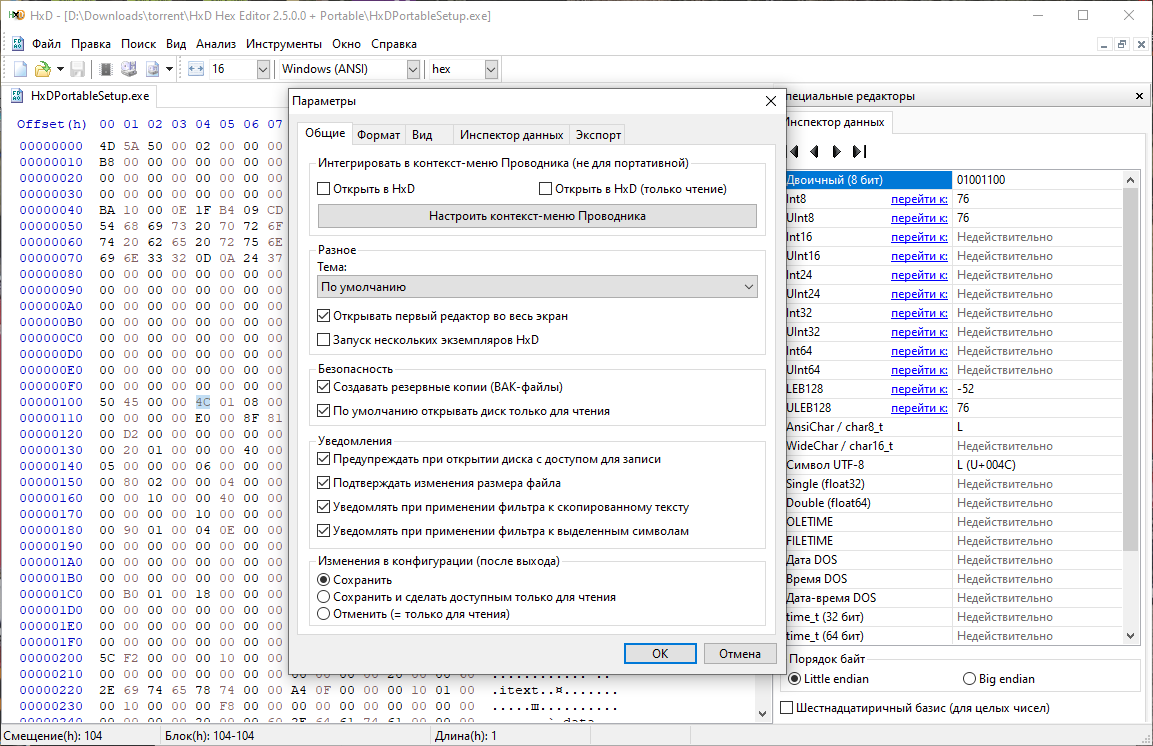Viewport: 1153px width, 746px height.
Task: Click the 'перейти к:' link for Int8
Action: (x=919, y=199)
